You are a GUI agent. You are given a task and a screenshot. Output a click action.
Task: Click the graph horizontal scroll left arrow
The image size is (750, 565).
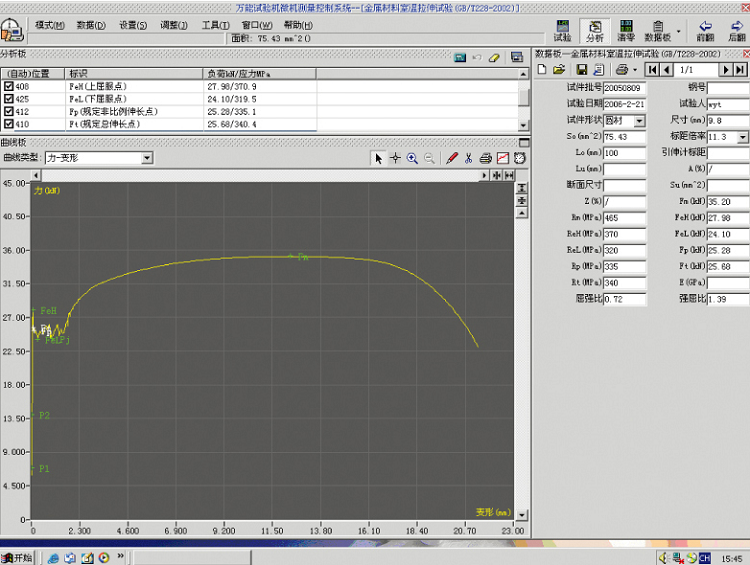[x=36, y=176]
